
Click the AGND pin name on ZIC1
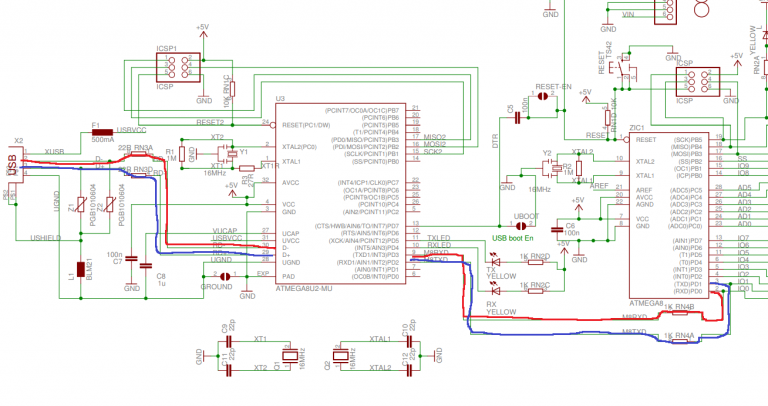645,204
